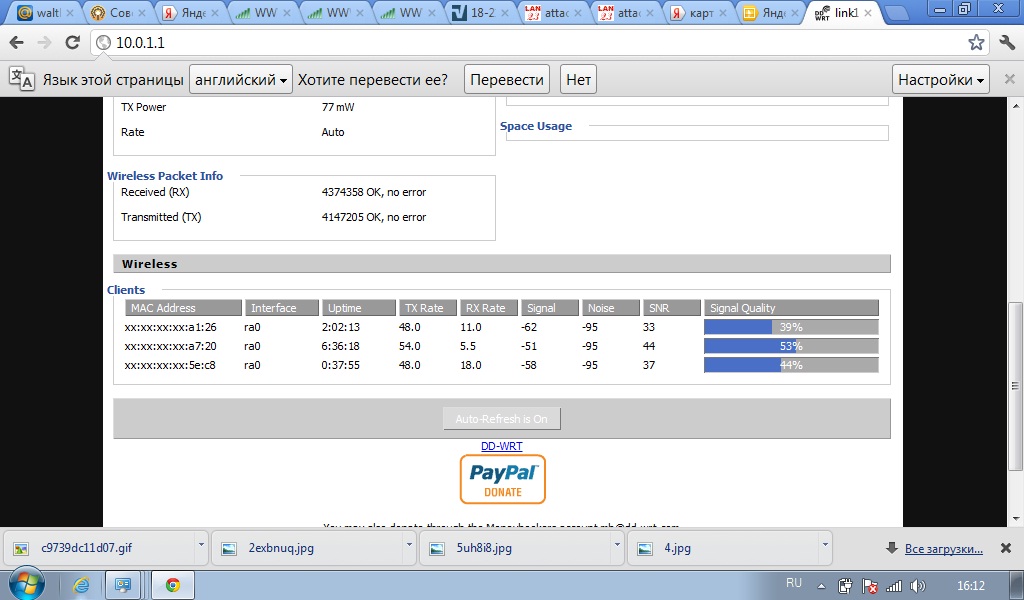Click the translate icon in the translation bar
The height and width of the screenshot is (600, 1024).
(x=22, y=79)
